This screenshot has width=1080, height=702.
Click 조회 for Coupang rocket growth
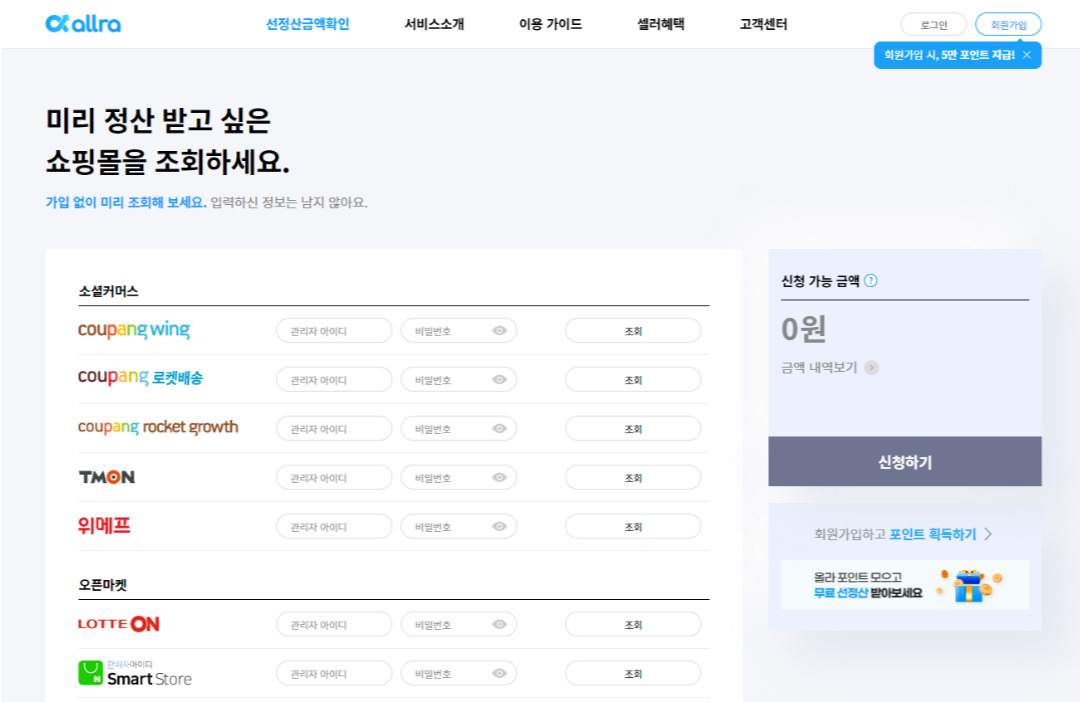coord(633,429)
